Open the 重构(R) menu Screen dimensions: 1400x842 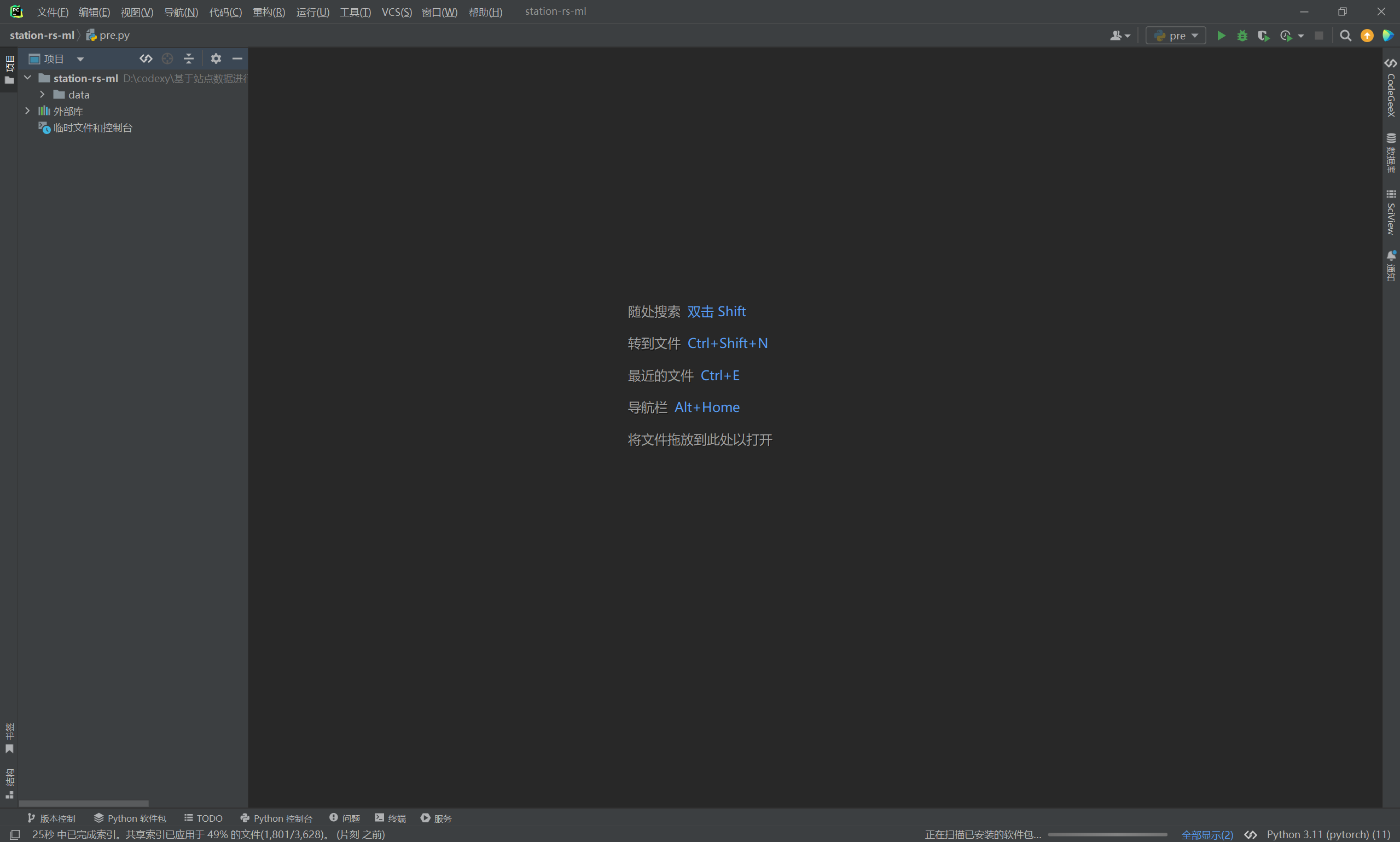[268, 12]
